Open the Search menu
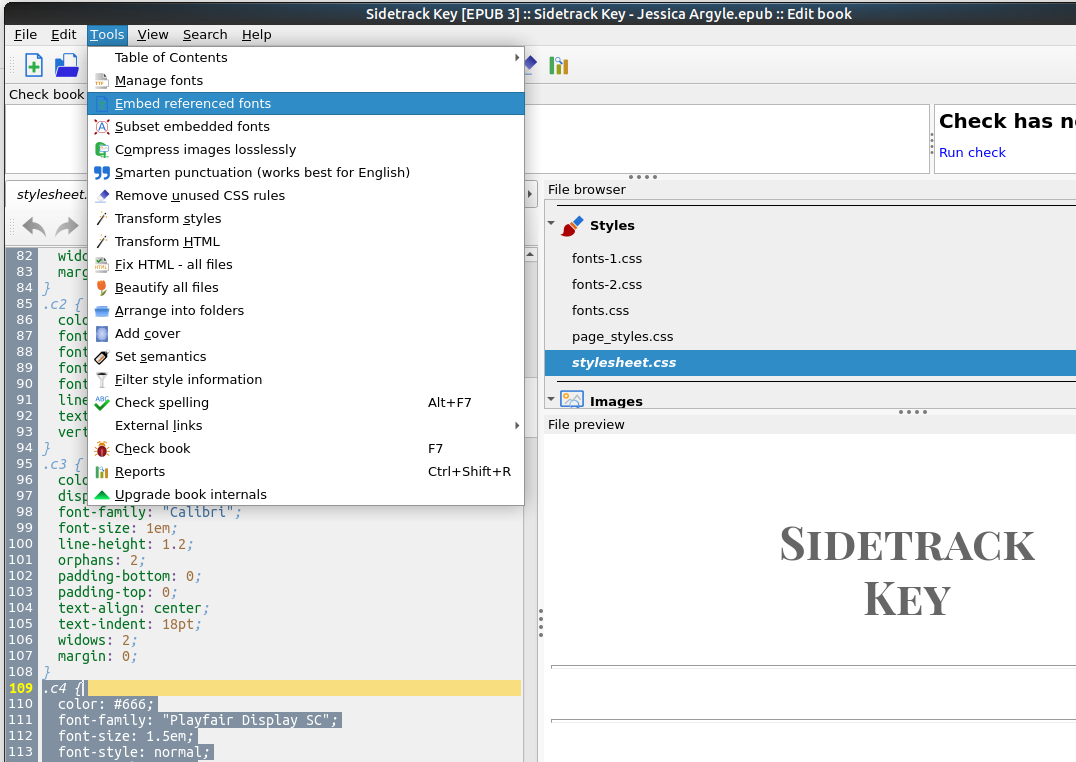This screenshot has width=1076, height=762. pos(205,35)
